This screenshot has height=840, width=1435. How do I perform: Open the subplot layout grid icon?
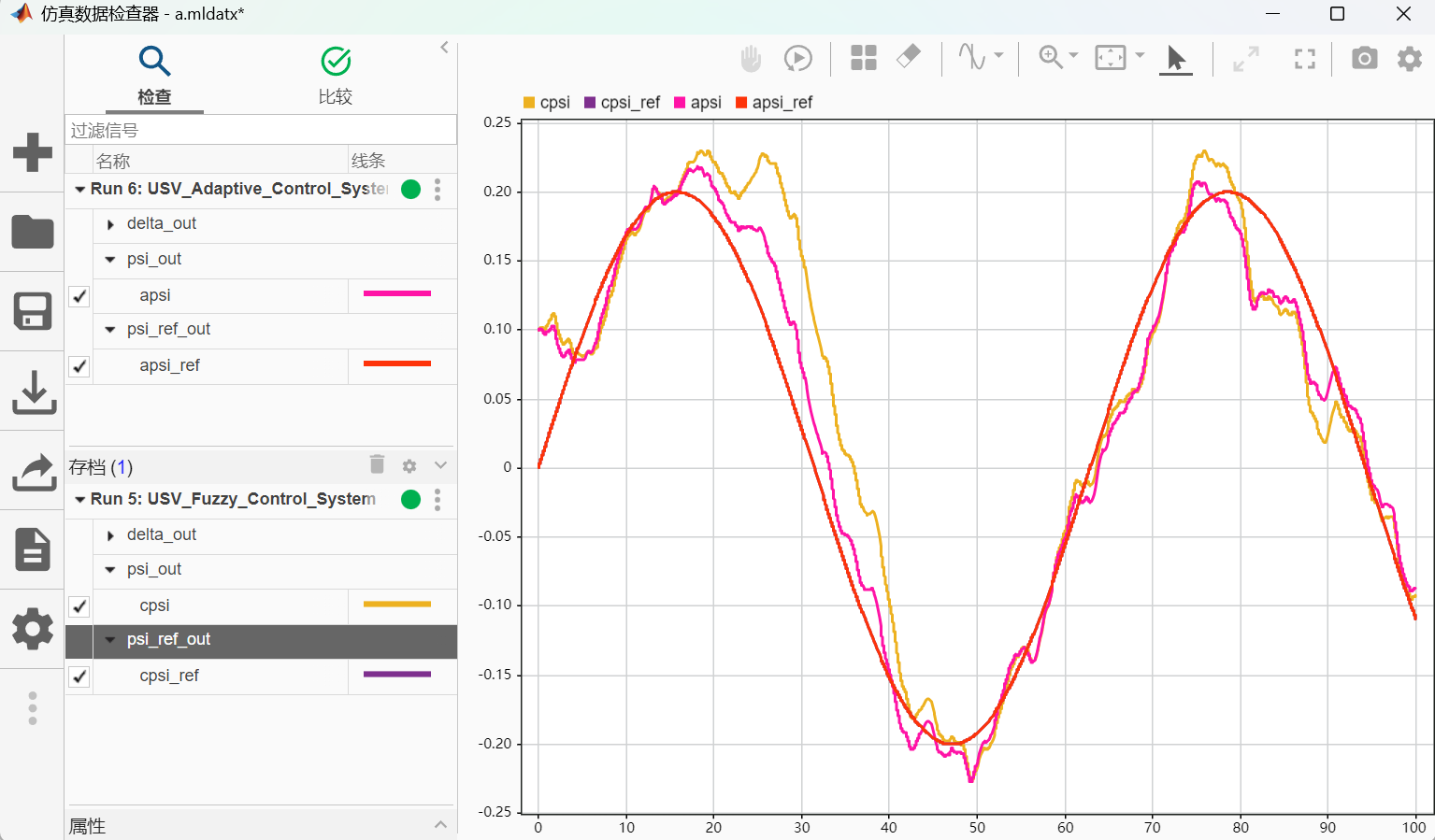(863, 58)
